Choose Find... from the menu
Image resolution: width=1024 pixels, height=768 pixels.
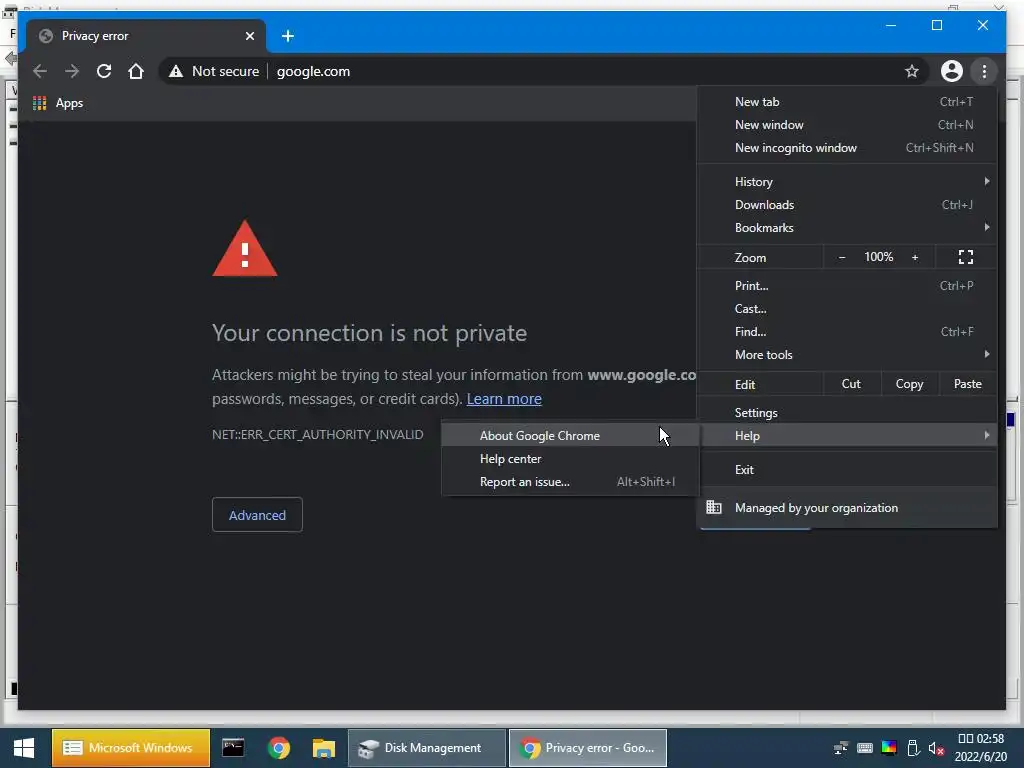[847, 332]
